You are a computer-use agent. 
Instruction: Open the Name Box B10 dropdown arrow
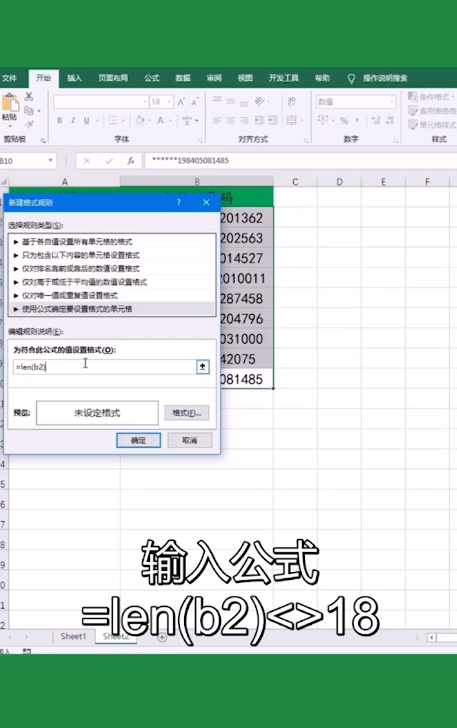coord(50,161)
